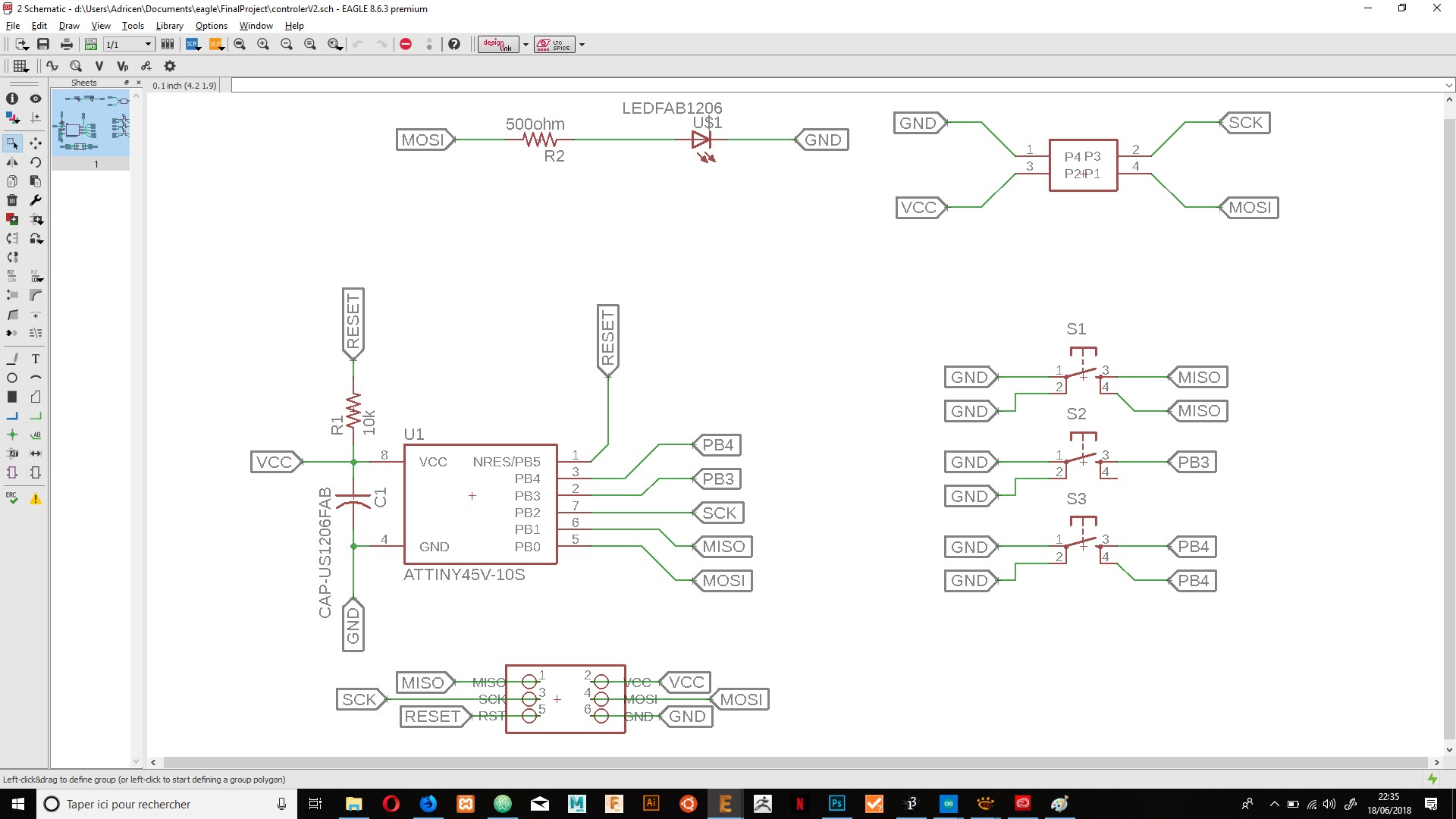Expand the design link dropdown arrow
1456x819 pixels.
point(526,44)
